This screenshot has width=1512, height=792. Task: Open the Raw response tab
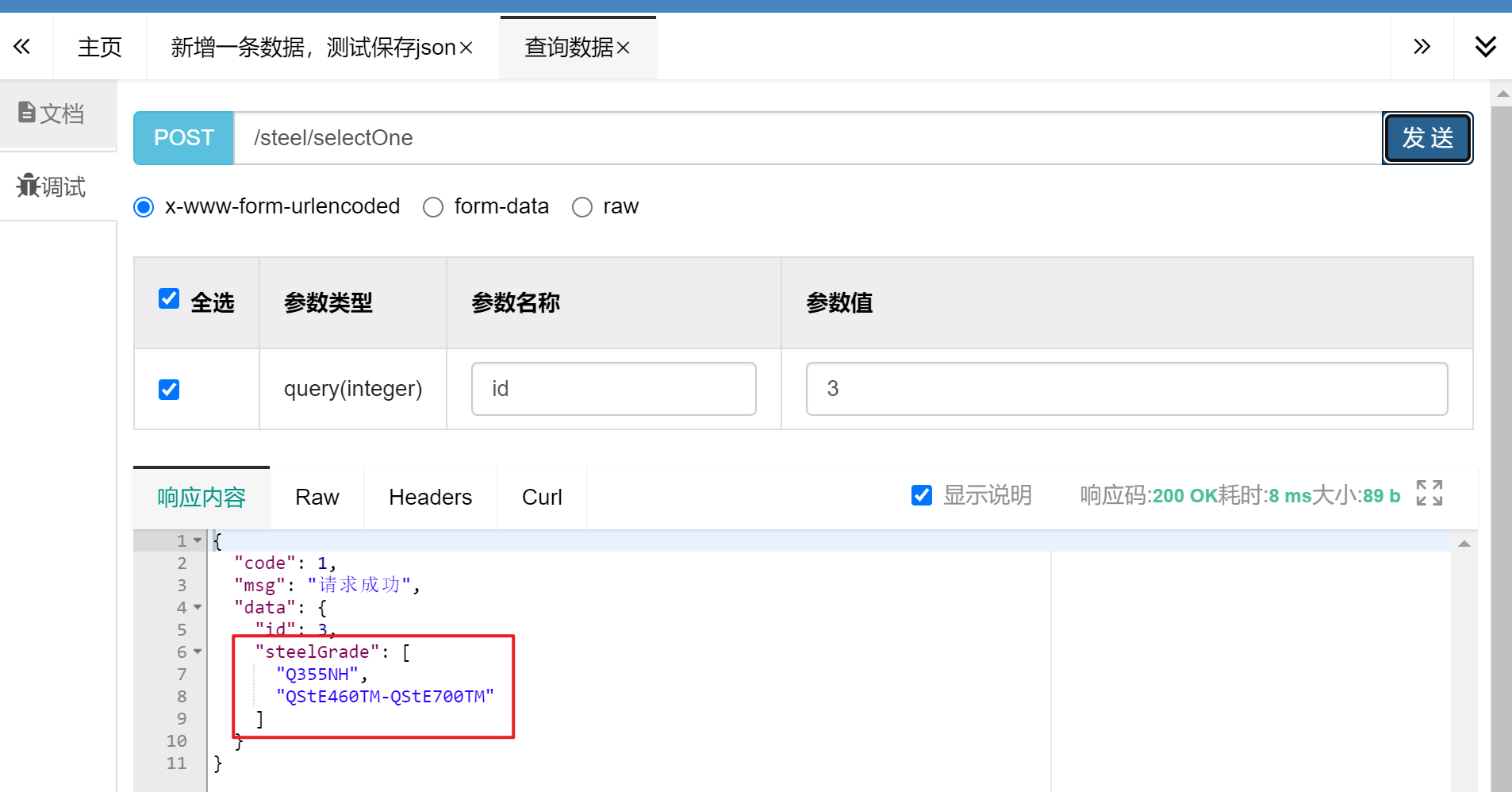[317, 498]
